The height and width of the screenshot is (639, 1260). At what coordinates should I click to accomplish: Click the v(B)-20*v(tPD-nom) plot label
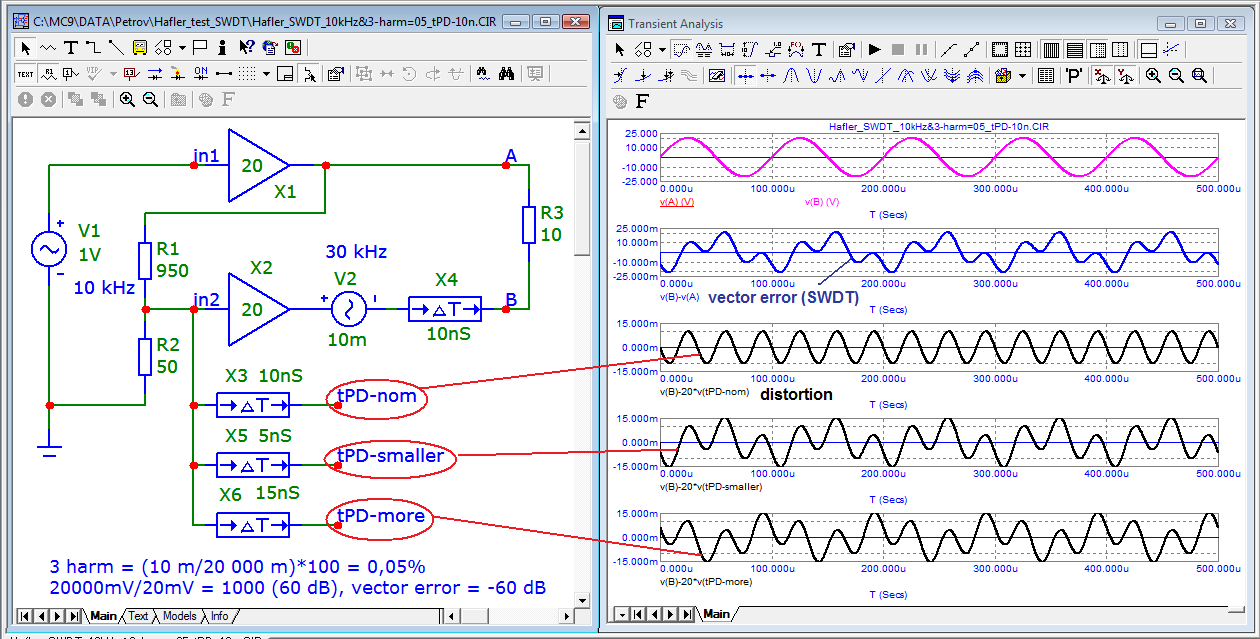[704, 391]
